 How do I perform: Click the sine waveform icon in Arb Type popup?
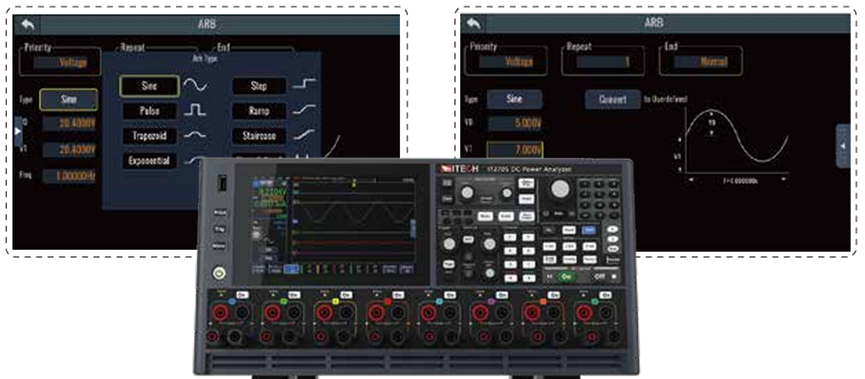(195, 86)
